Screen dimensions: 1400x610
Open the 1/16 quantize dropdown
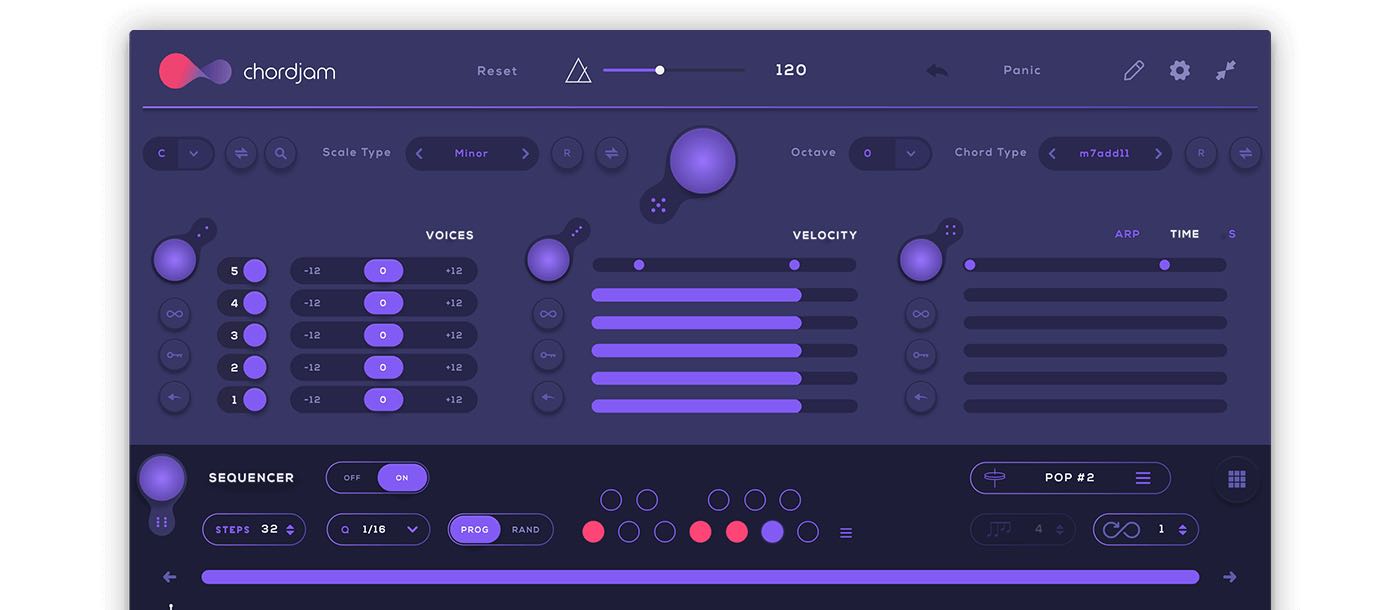411,530
